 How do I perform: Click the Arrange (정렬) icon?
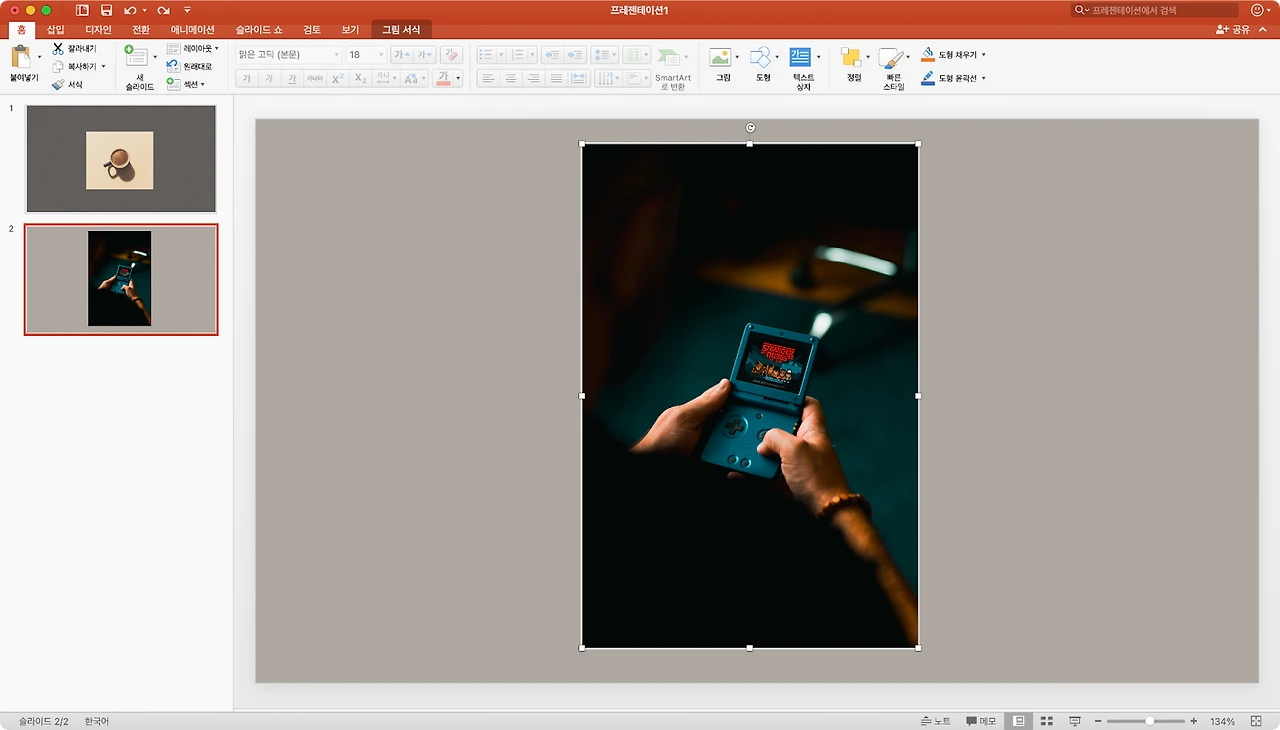pos(851,58)
